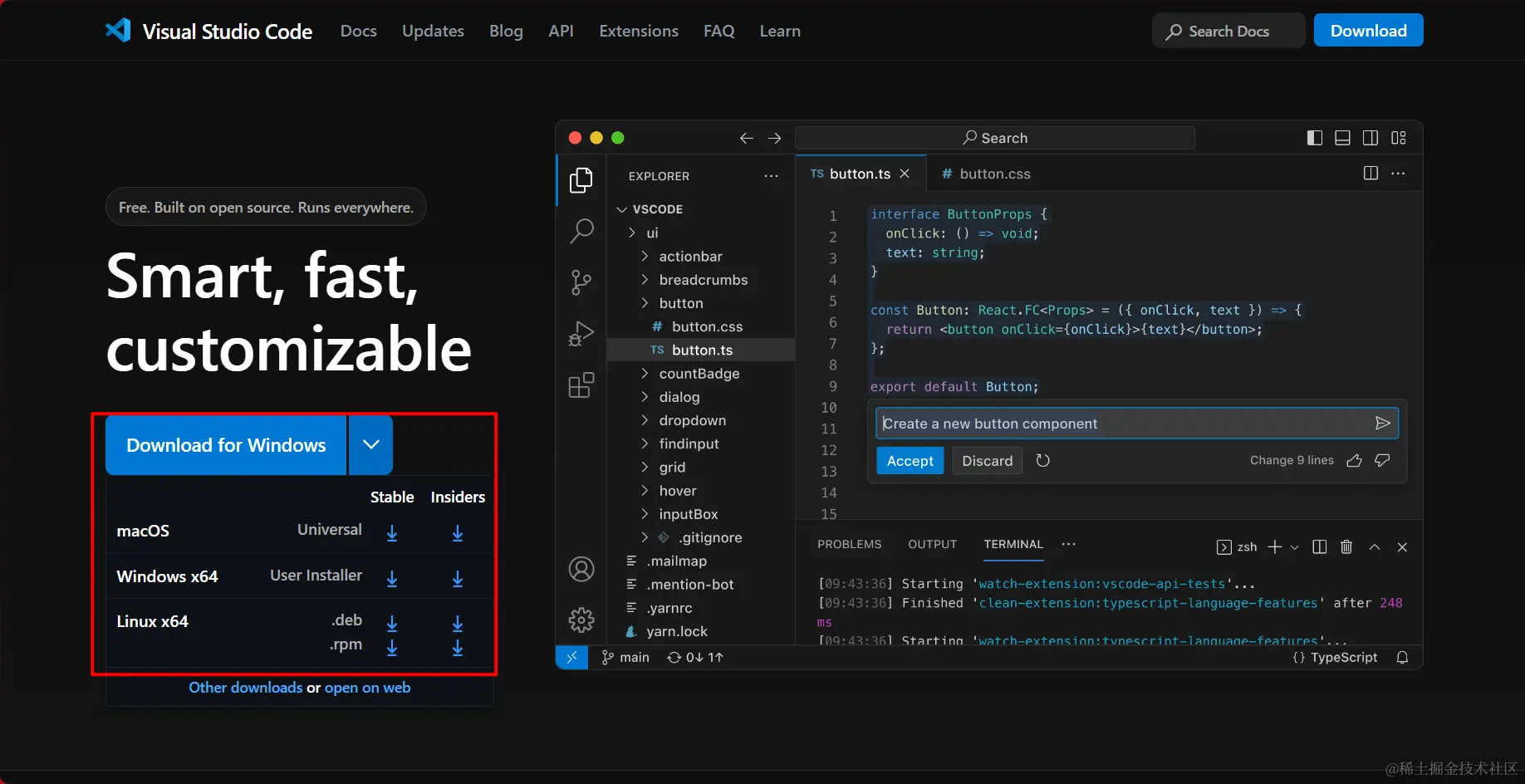
Task: Open editor More Actions ellipsis
Action: [1398, 173]
